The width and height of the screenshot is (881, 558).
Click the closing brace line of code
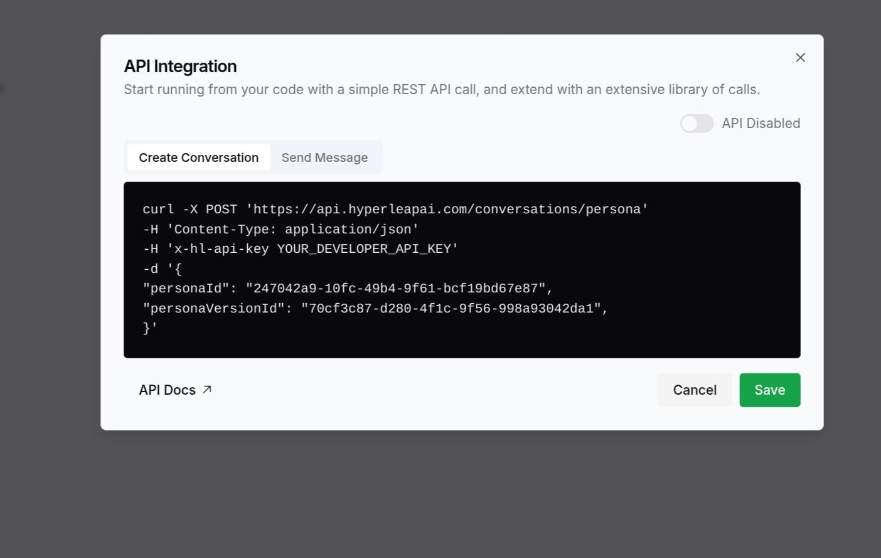tap(149, 328)
